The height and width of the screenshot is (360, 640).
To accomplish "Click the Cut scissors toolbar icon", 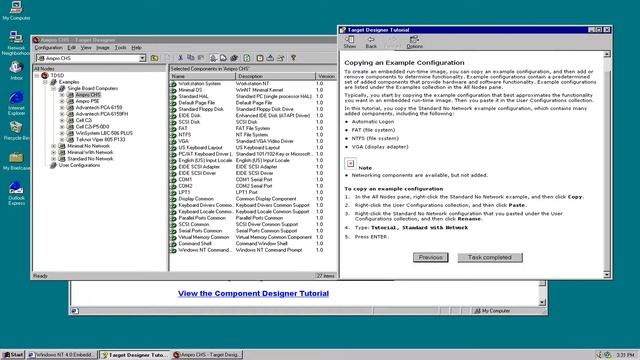I will click(x=180, y=58).
